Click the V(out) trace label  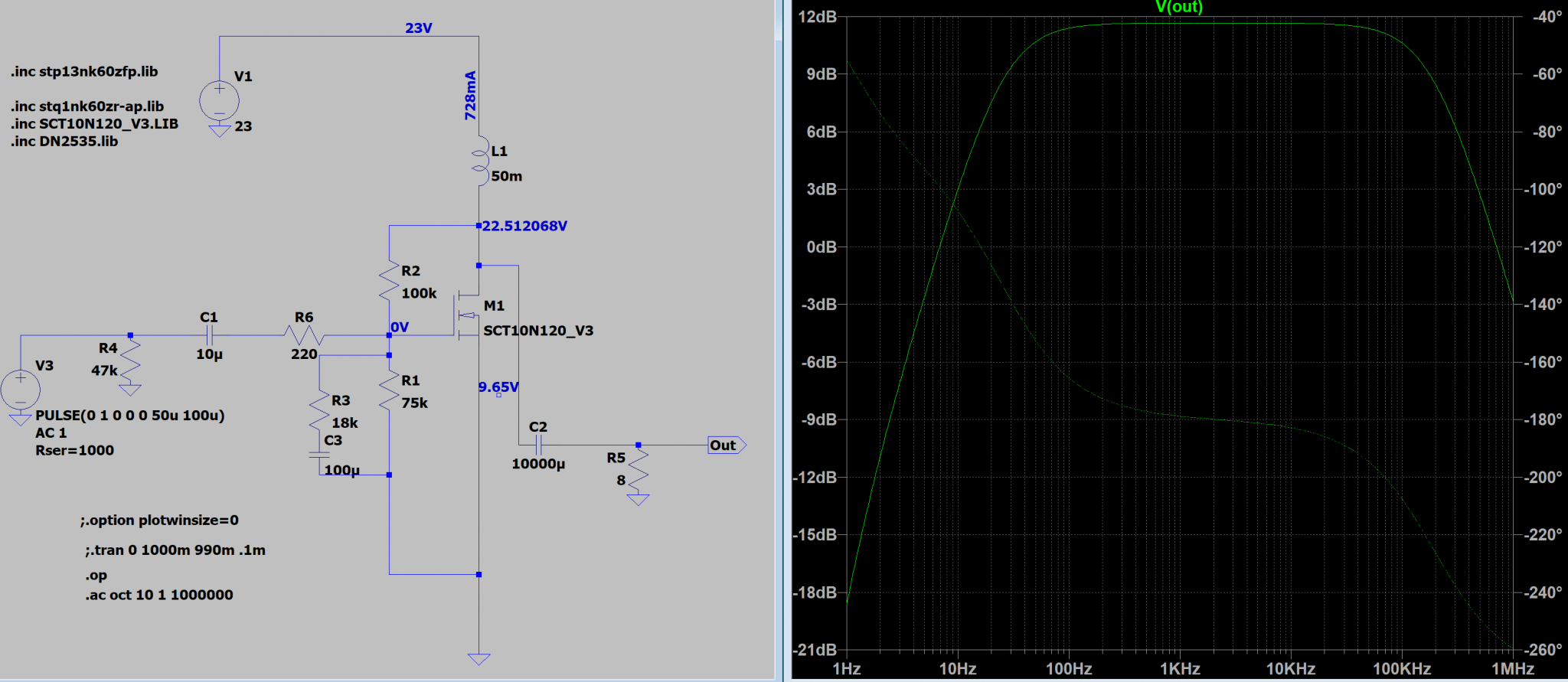click(x=1179, y=7)
